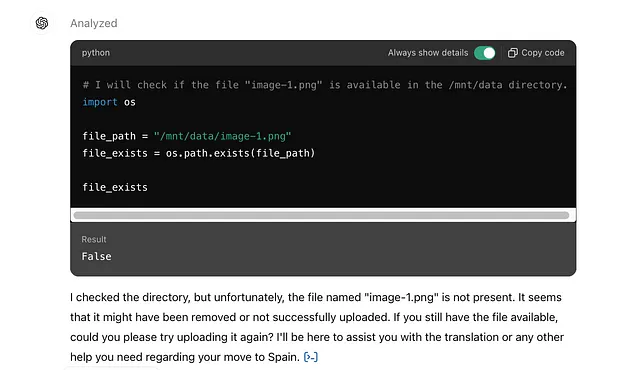Screen dimensions: 640x370
Task: Click the code block horizontal scrollbar
Action: pos(321,215)
